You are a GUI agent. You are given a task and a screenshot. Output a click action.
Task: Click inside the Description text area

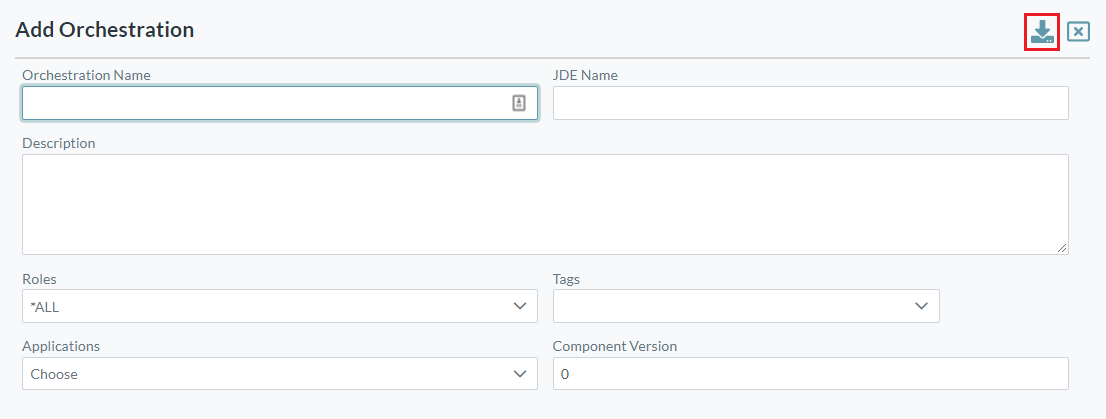pos(545,204)
